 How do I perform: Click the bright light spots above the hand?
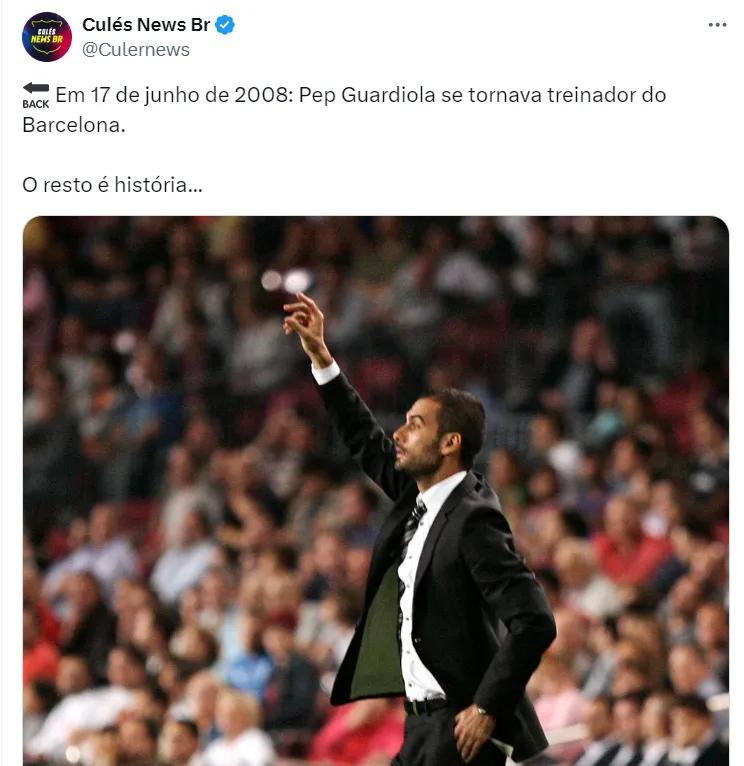coord(286,281)
